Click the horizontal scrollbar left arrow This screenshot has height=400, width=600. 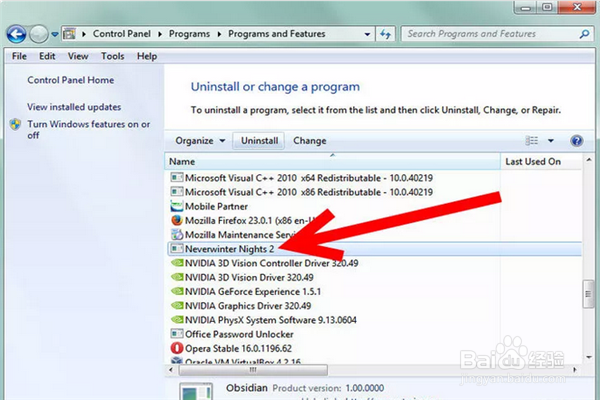[171, 370]
